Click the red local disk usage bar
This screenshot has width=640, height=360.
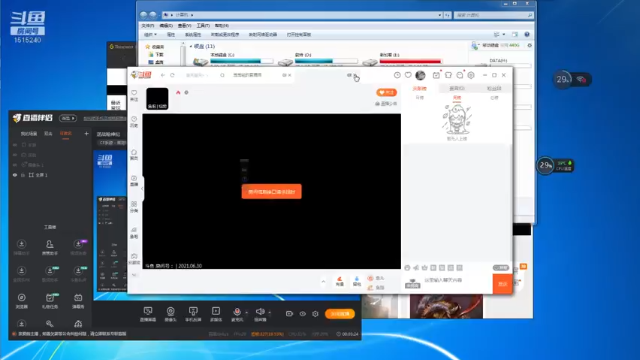coord(411,62)
